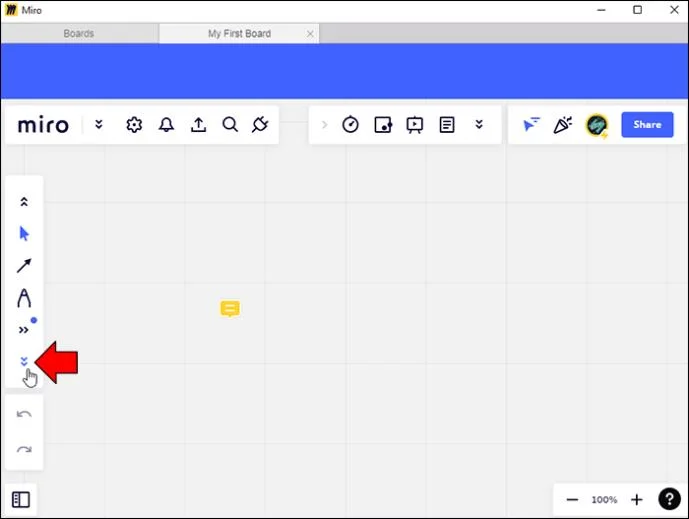Close the My First Board tab
Viewport: 689px width, 519px height.
pyautogui.click(x=310, y=33)
